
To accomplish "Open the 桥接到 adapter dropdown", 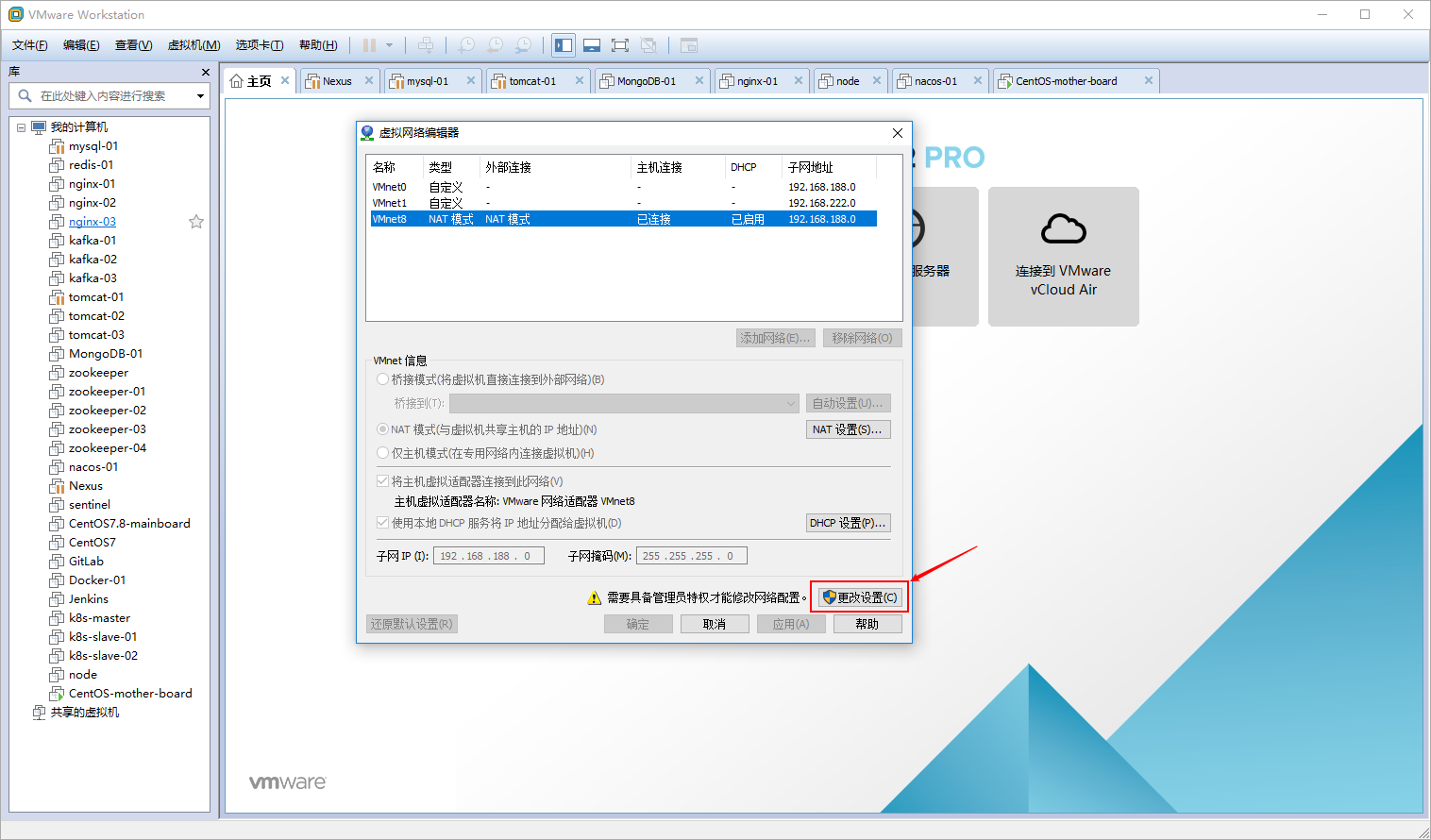I will [625, 403].
